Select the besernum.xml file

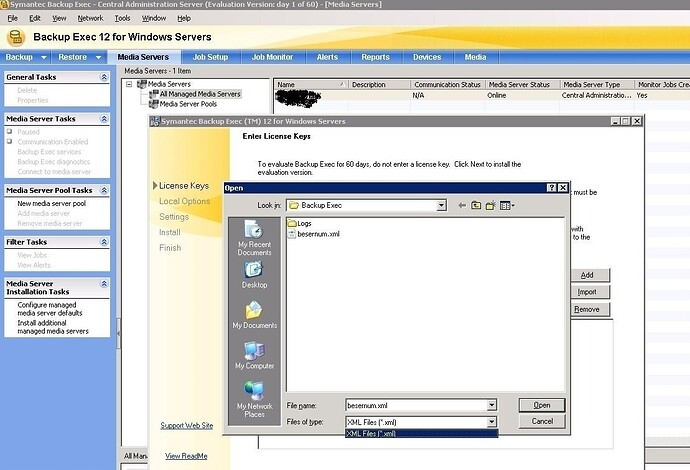click(313, 234)
